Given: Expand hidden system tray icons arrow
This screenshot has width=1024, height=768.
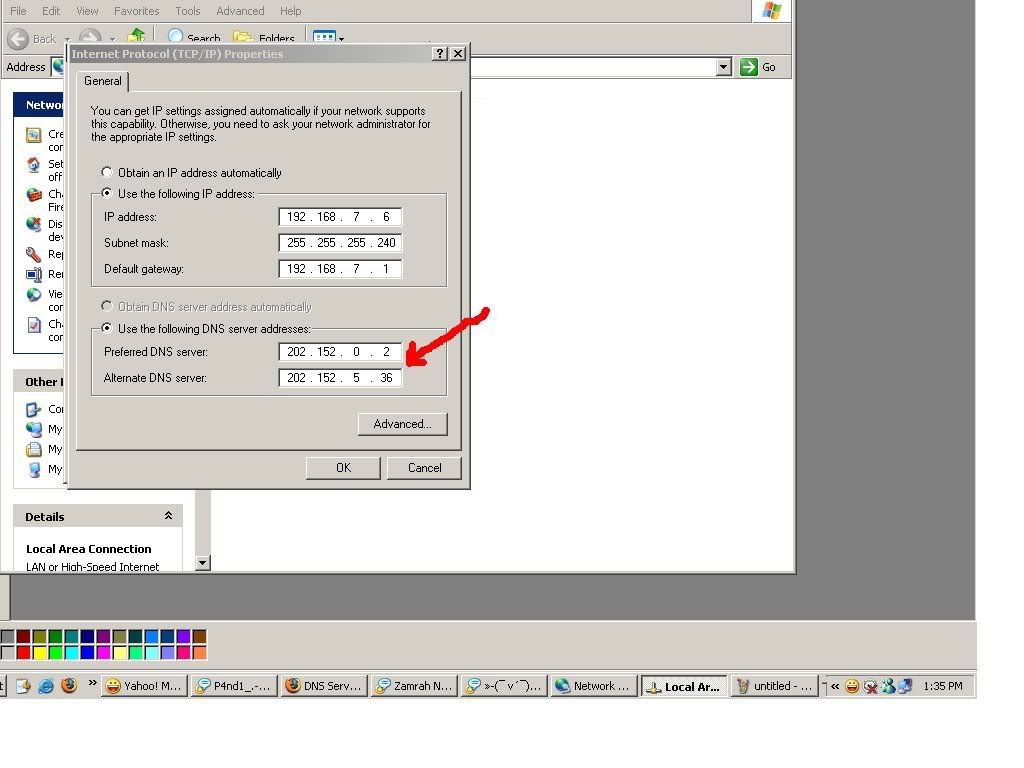Looking at the screenshot, I should 835,686.
